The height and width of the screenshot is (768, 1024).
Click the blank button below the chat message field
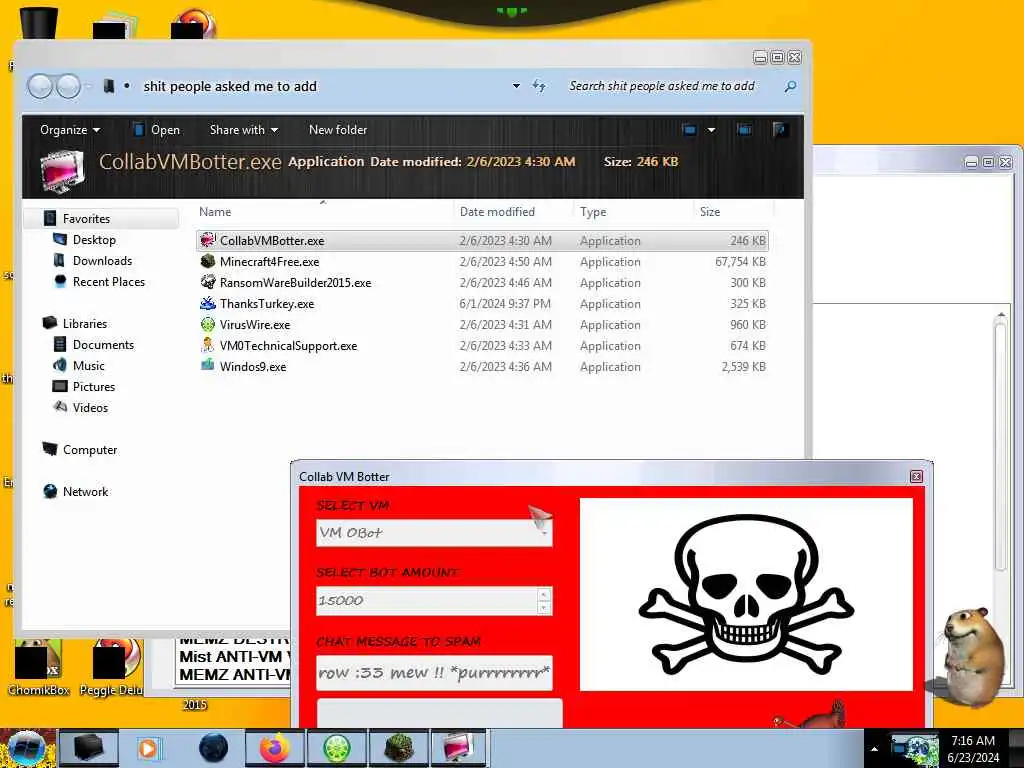pos(440,713)
